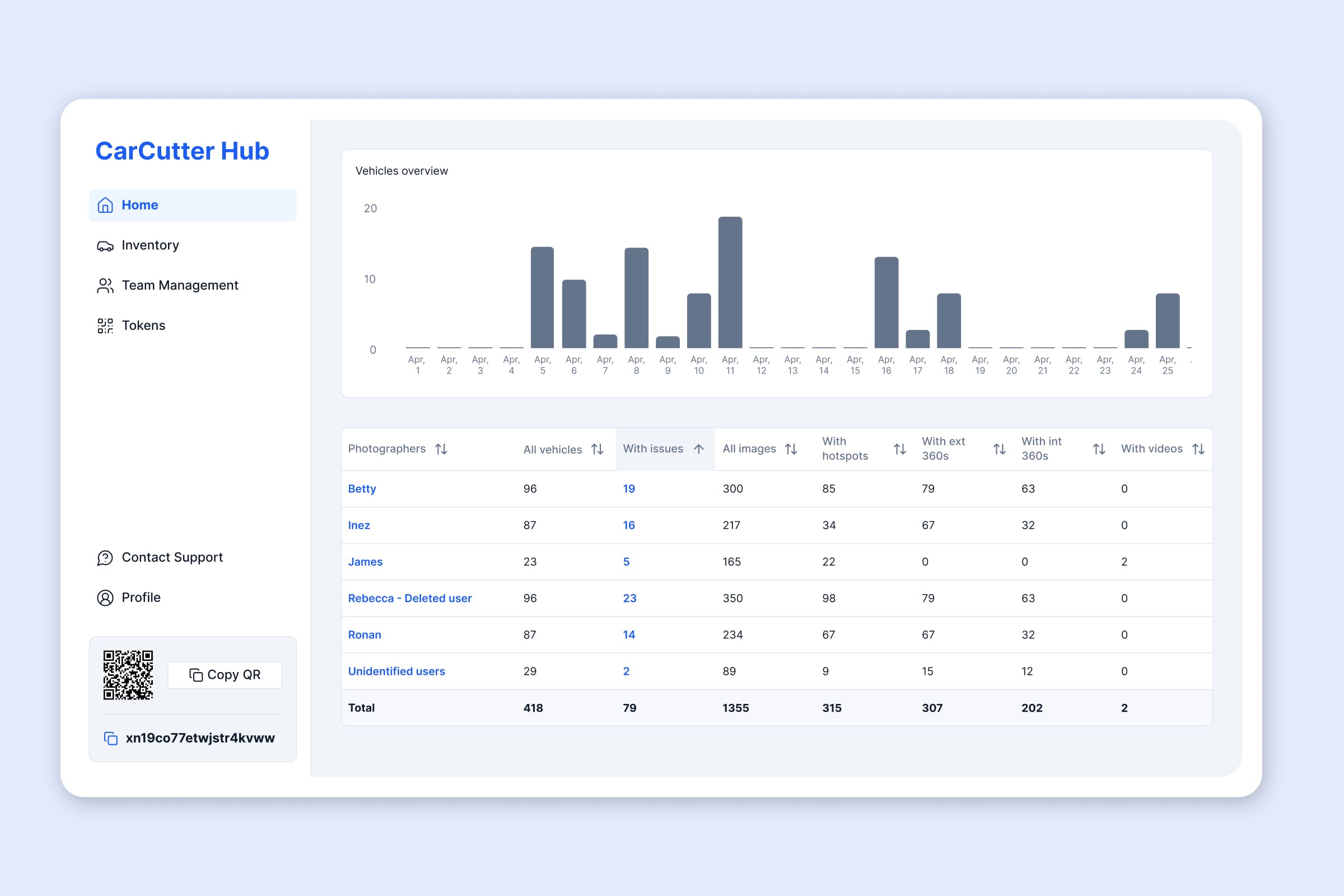Sort by With hotspots column arrows
This screenshot has height=896, width=1344.
click(x=899, y=449)
